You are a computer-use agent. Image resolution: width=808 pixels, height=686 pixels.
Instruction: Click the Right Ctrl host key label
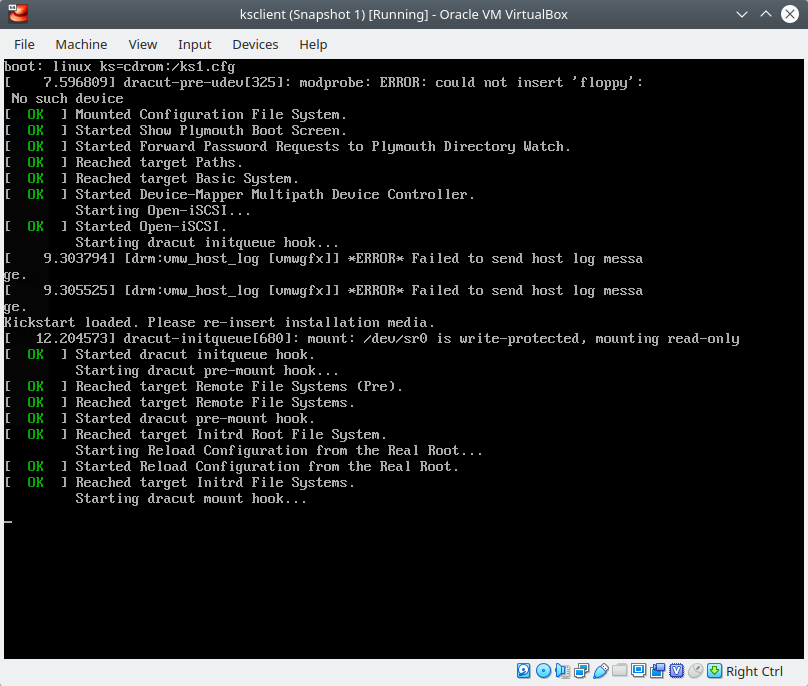coord(754,671)
